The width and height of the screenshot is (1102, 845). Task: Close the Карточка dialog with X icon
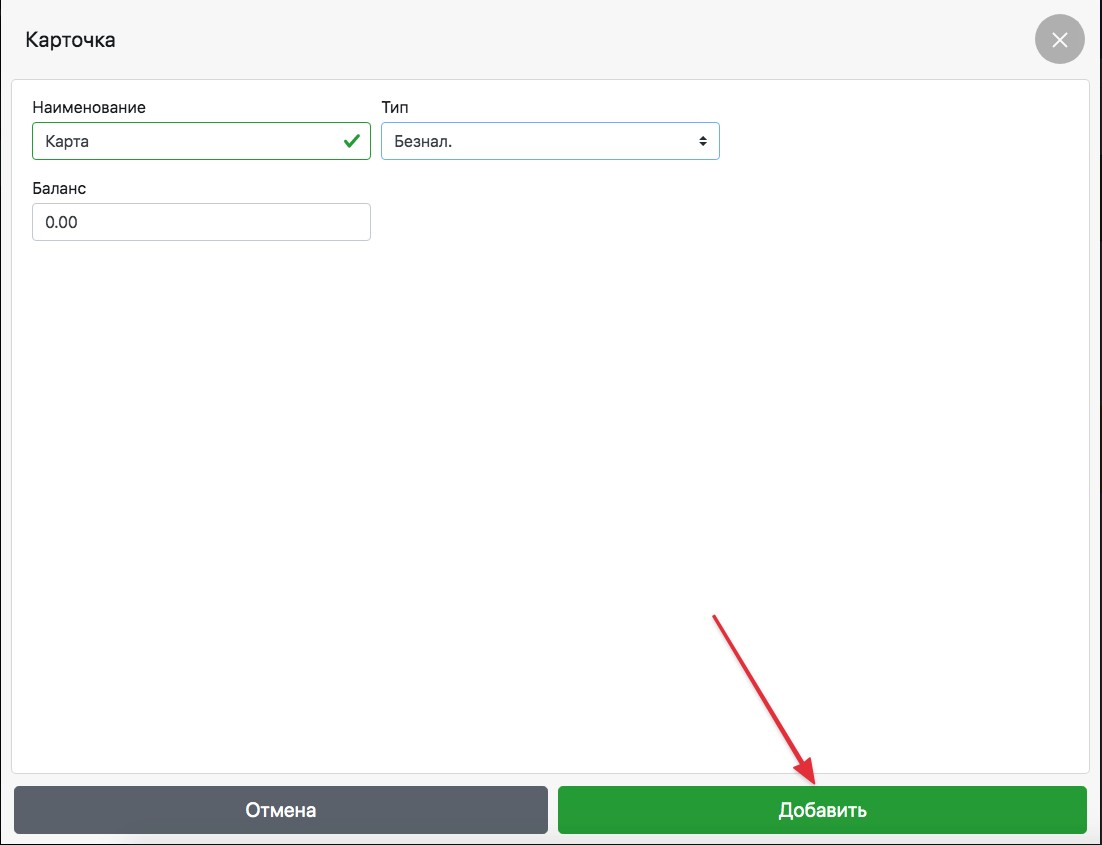point(1059,41)
